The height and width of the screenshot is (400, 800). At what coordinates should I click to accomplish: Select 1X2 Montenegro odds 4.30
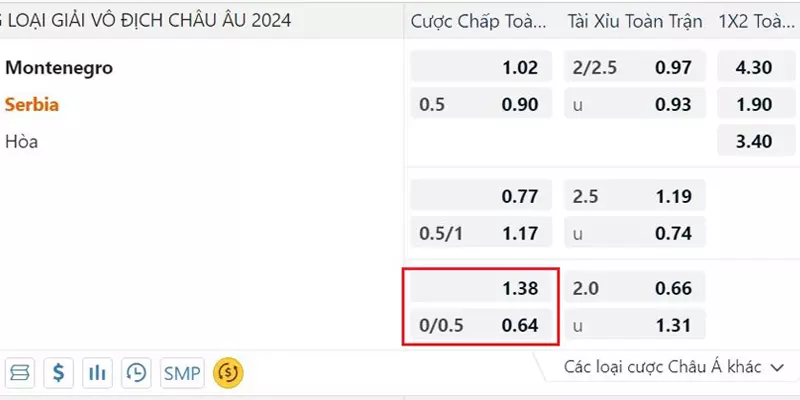[754, 67]
